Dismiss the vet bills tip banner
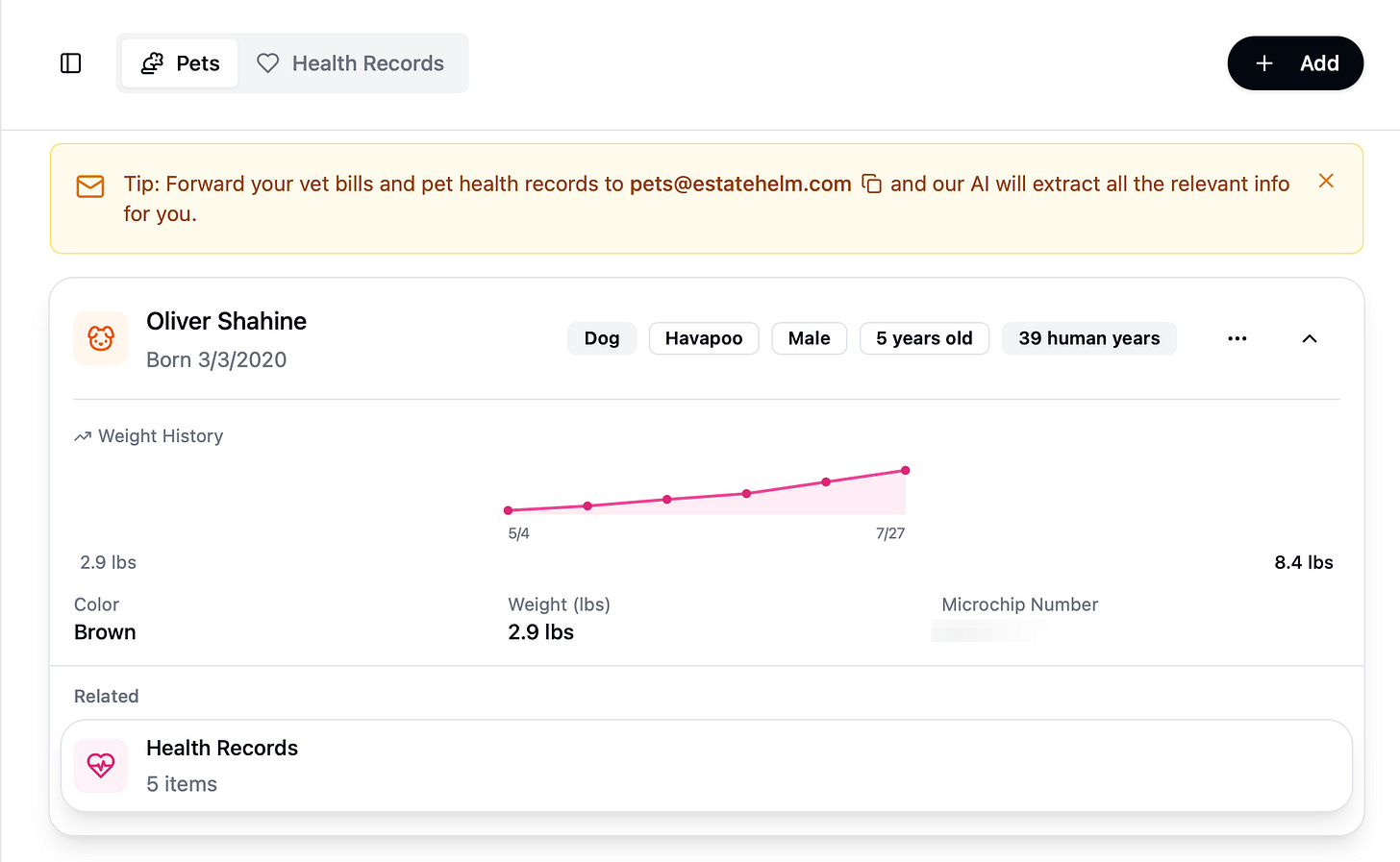The width and height of the screenshot is (1400, 862). 1326,181
